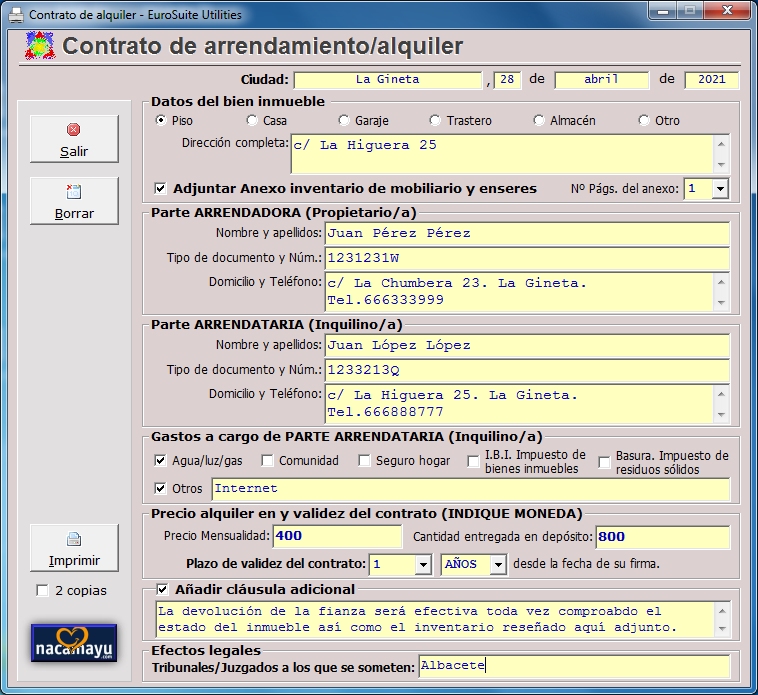758x695 pixels.
Task: Click the Salir exit button icon
Action: coord(74,130)
